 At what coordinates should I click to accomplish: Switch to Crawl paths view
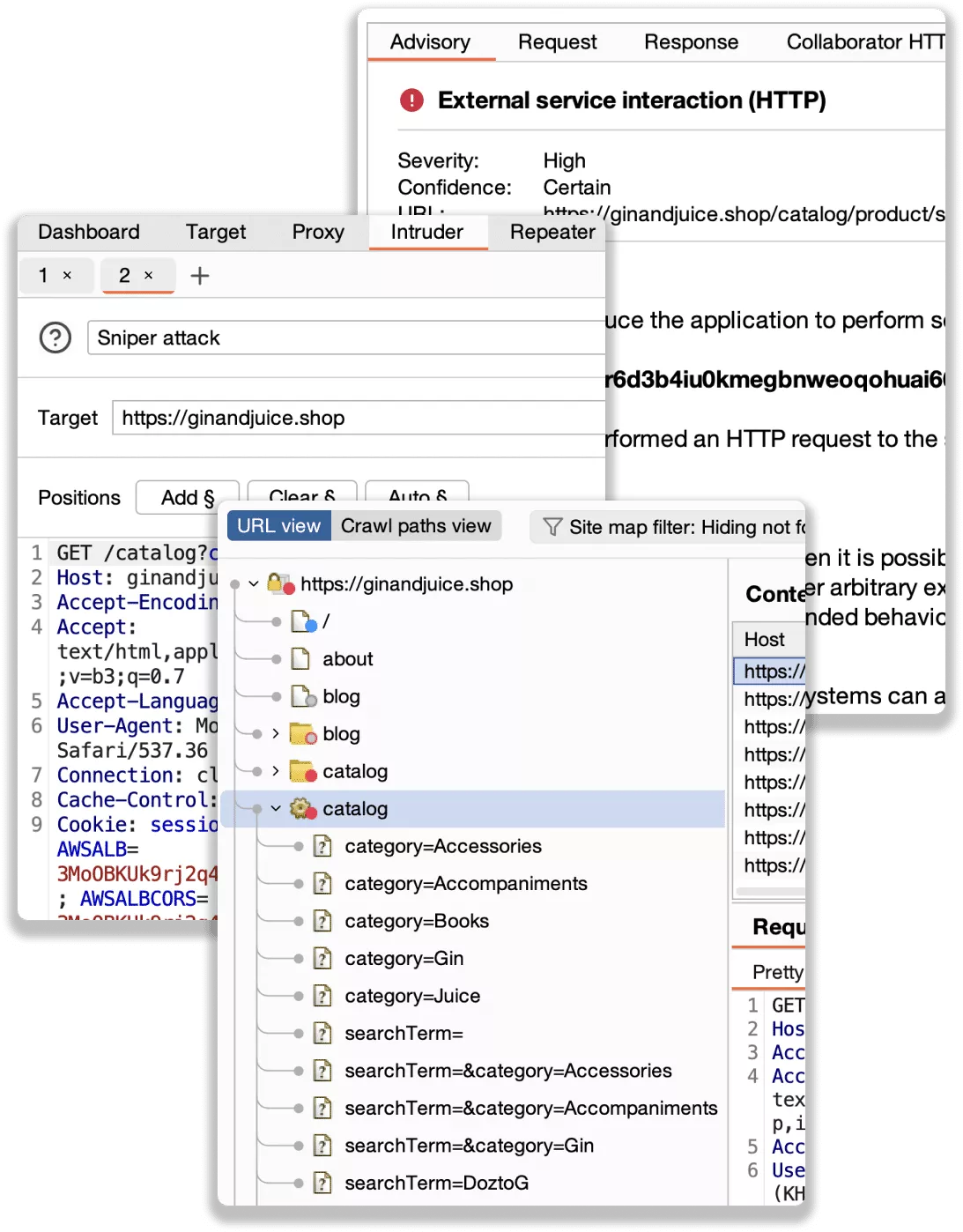[418, 525]
